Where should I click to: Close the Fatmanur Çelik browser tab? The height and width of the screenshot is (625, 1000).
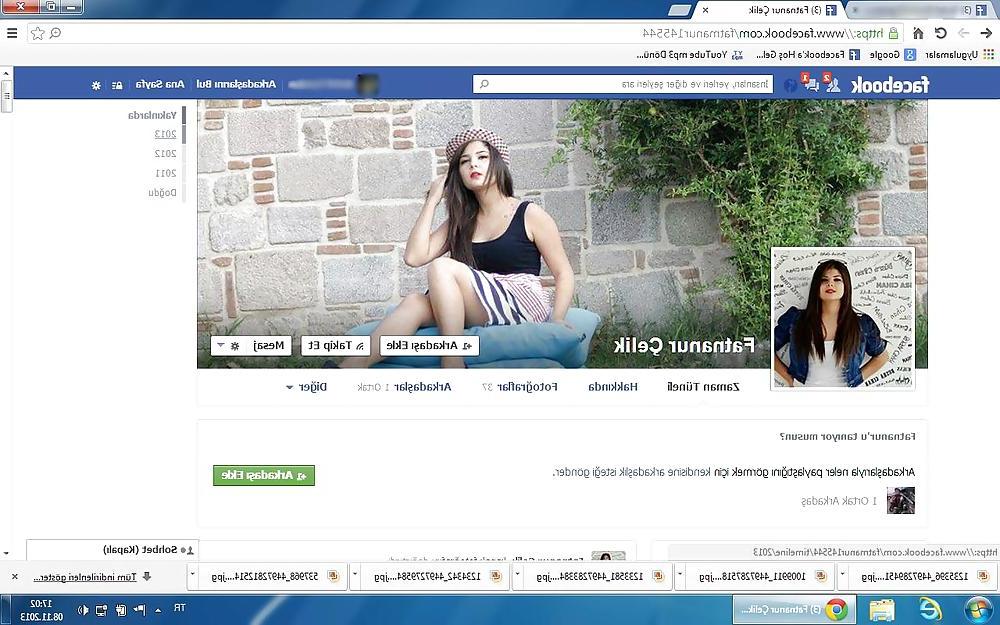click(705, 10)
